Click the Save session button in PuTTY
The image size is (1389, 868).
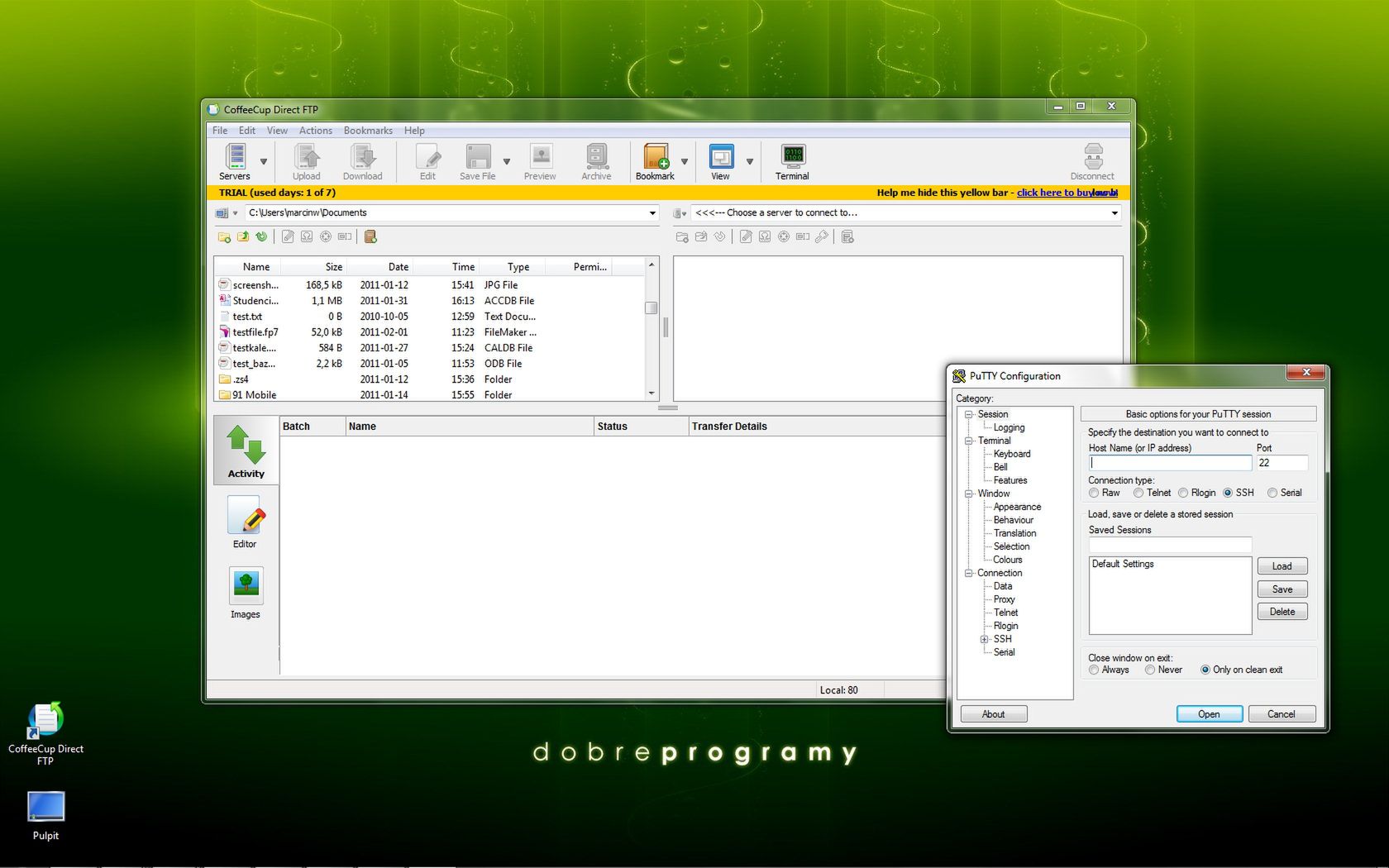coord(1282,589)
